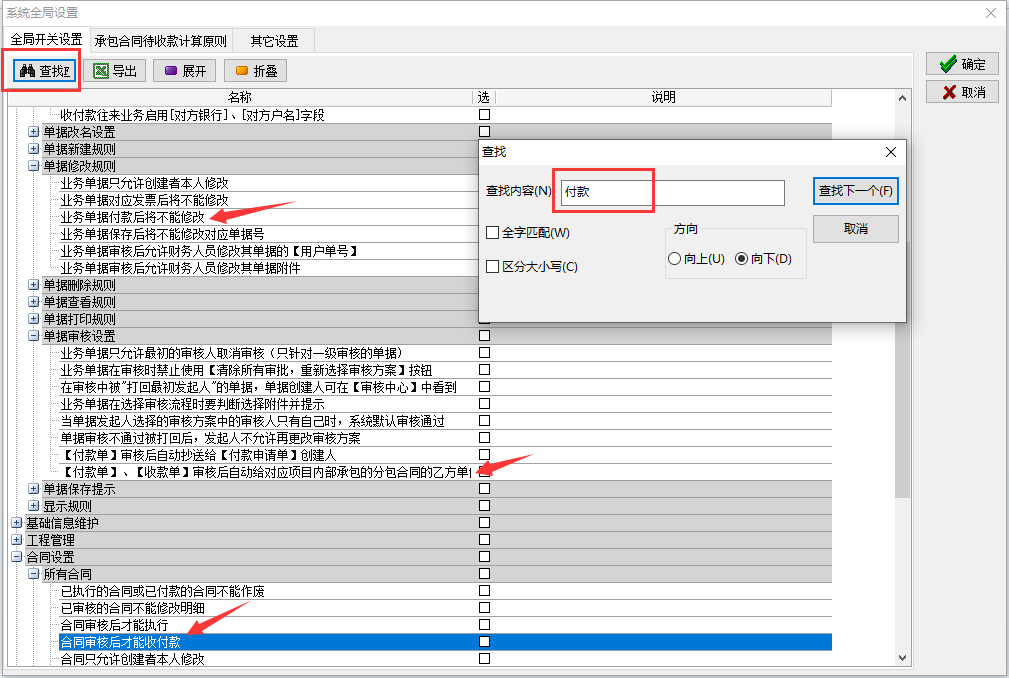The width and height of the screenshot is (1009, 678).
Task: Click the 查找下一个(F) button
Action: click(855, 191)
